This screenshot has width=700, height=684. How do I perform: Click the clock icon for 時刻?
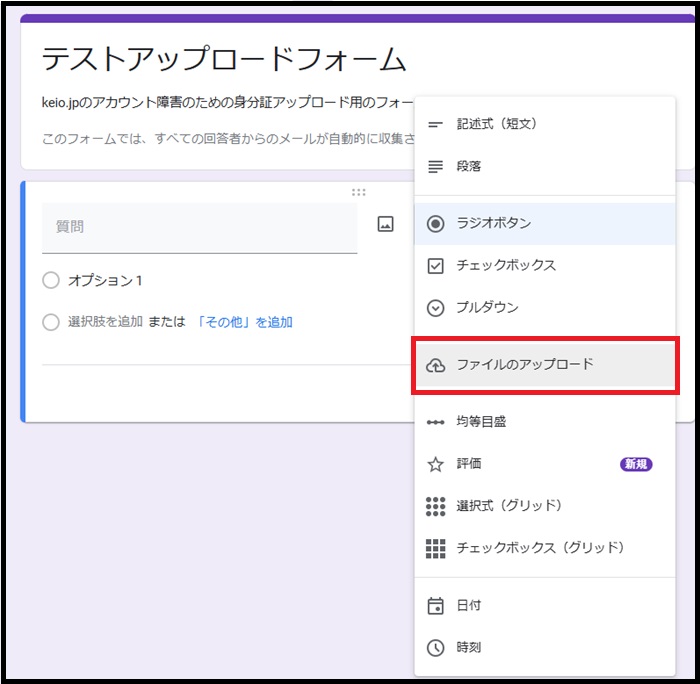(435, 648)
